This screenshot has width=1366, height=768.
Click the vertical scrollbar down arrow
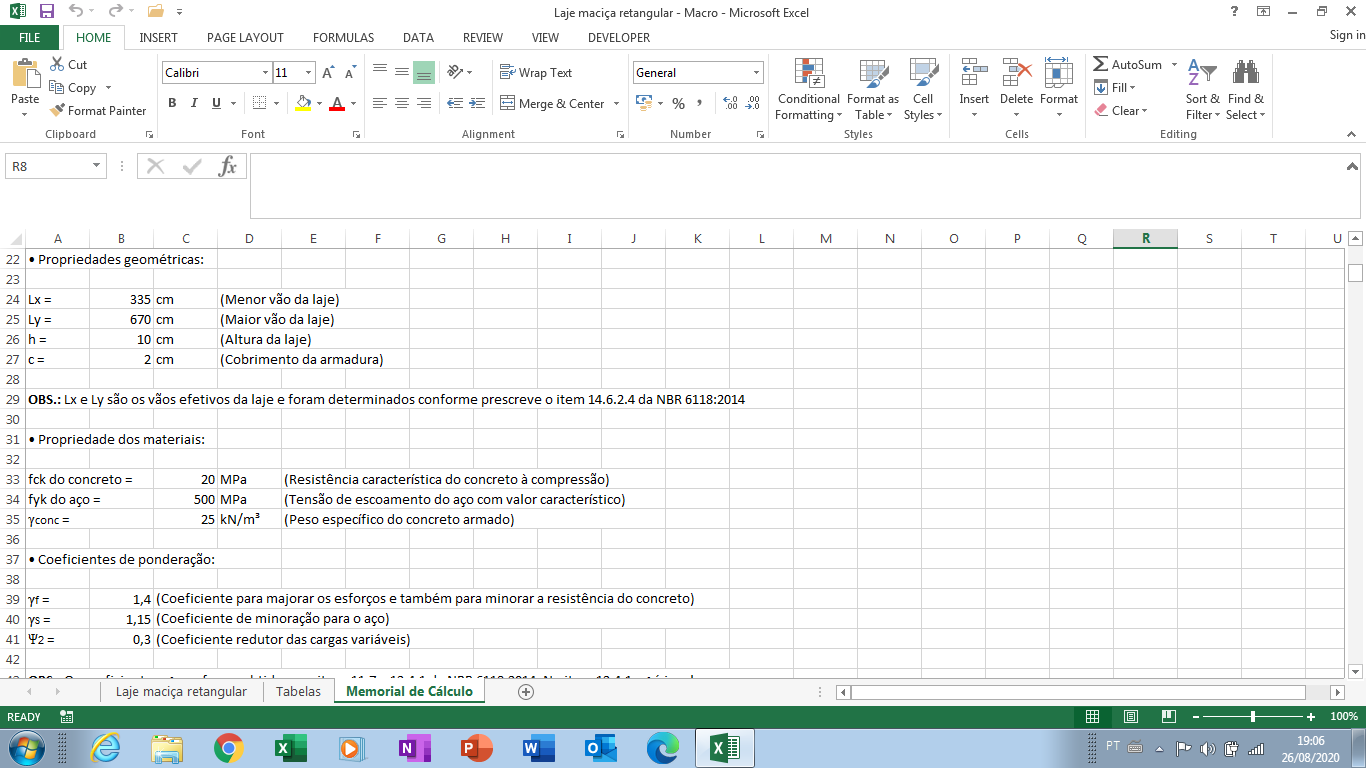point(1356,672)
